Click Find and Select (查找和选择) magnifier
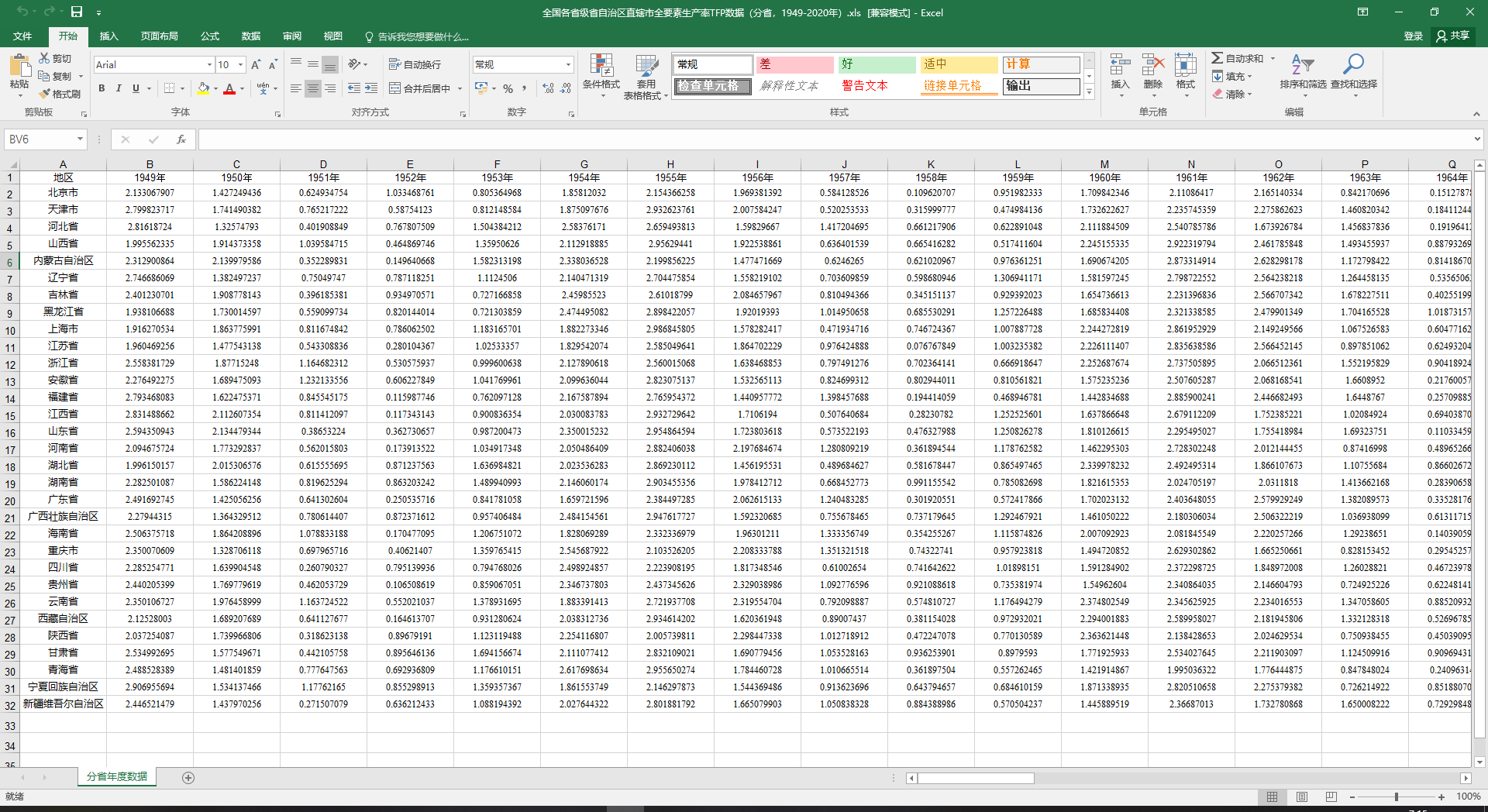The width and height of the screenshot is (1488, 812). [x=1353, y=67]
